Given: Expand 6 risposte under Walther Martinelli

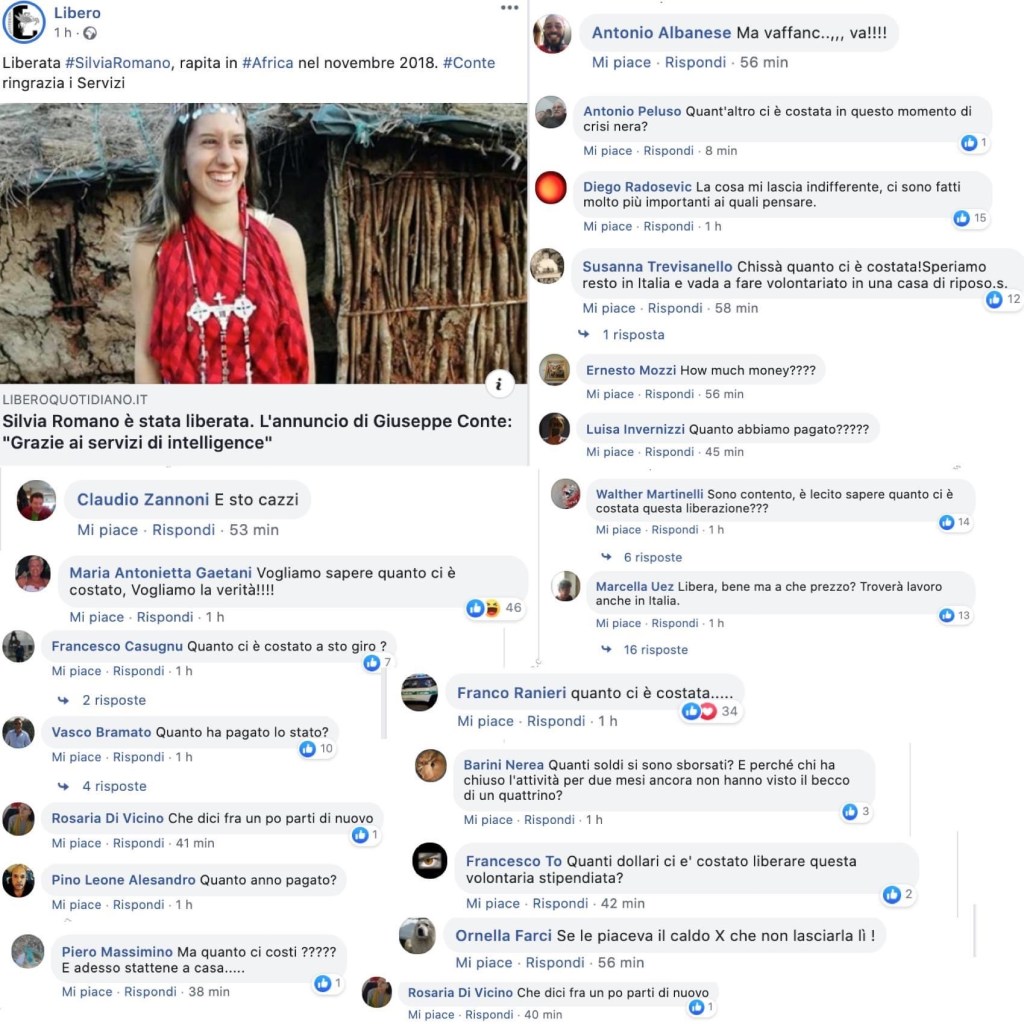Looking at the screenshot, I should click(x=652, y=558).
